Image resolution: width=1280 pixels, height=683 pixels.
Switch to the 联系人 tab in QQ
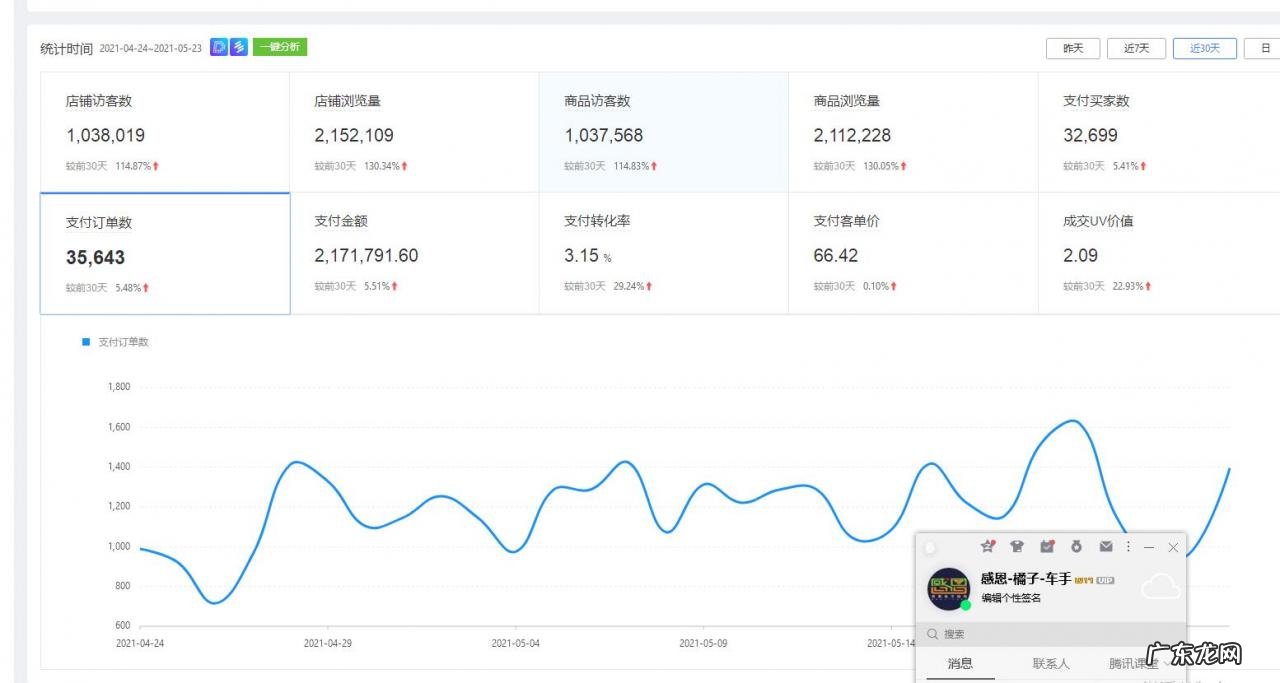pos(1051,663)
